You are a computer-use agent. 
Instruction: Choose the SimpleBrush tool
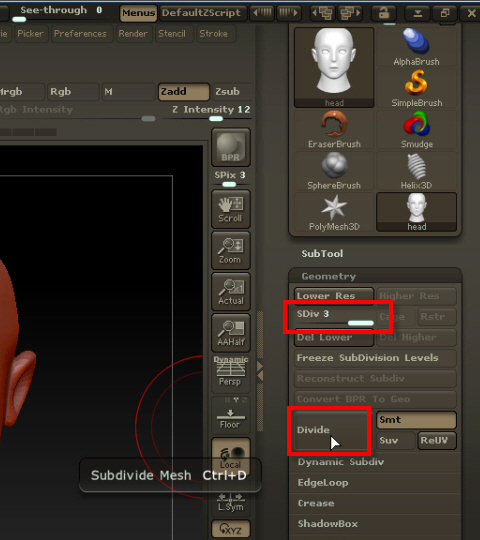(416, 88)
